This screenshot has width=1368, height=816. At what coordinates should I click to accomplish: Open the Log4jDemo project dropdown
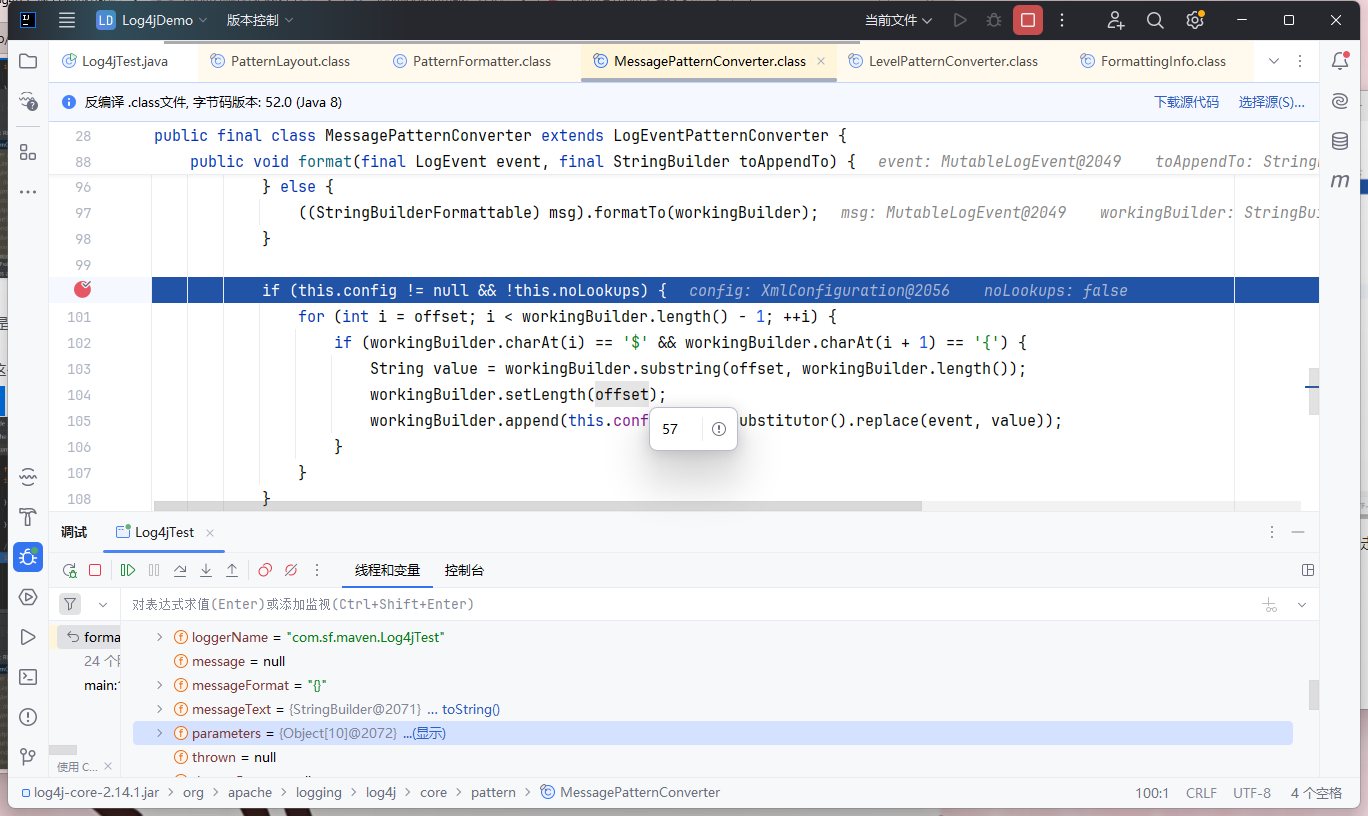point(152,20)
